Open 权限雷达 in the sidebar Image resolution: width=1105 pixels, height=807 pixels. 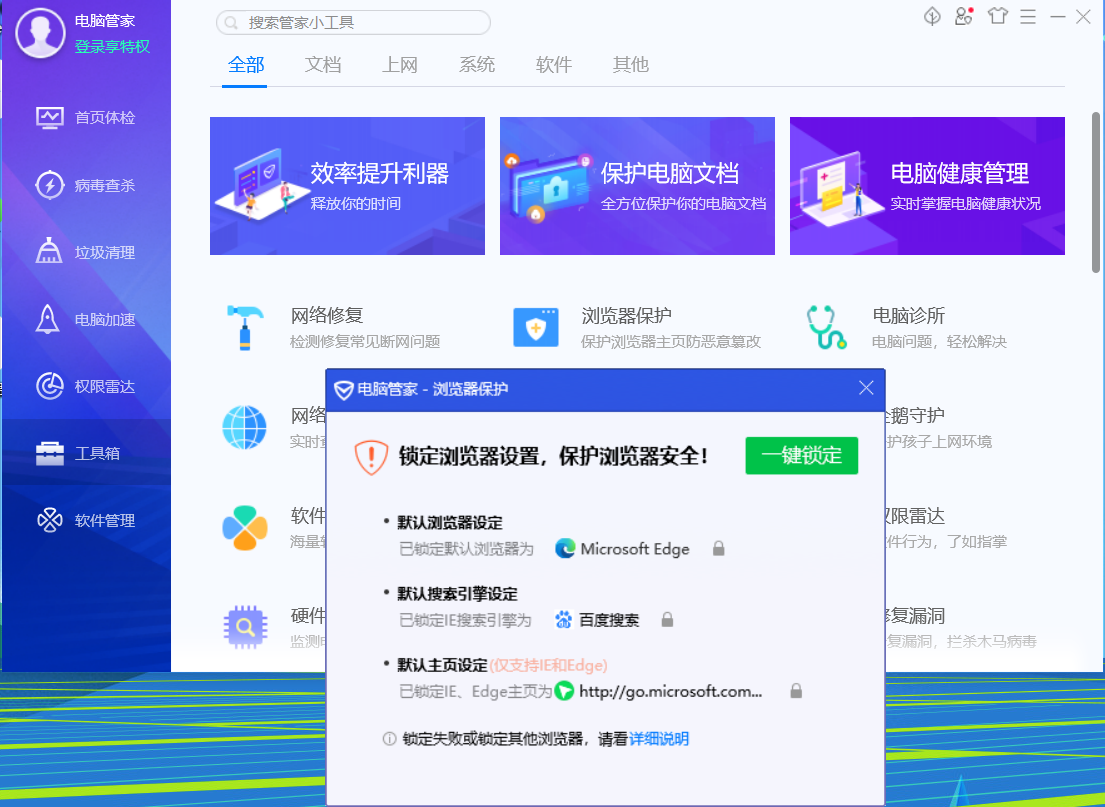tap(86, 386)
